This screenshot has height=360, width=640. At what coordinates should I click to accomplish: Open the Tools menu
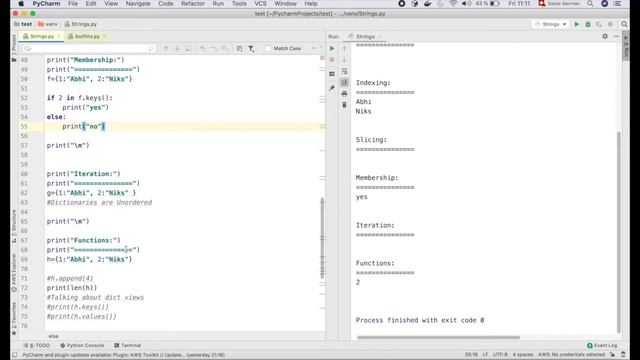click(239, 4)
